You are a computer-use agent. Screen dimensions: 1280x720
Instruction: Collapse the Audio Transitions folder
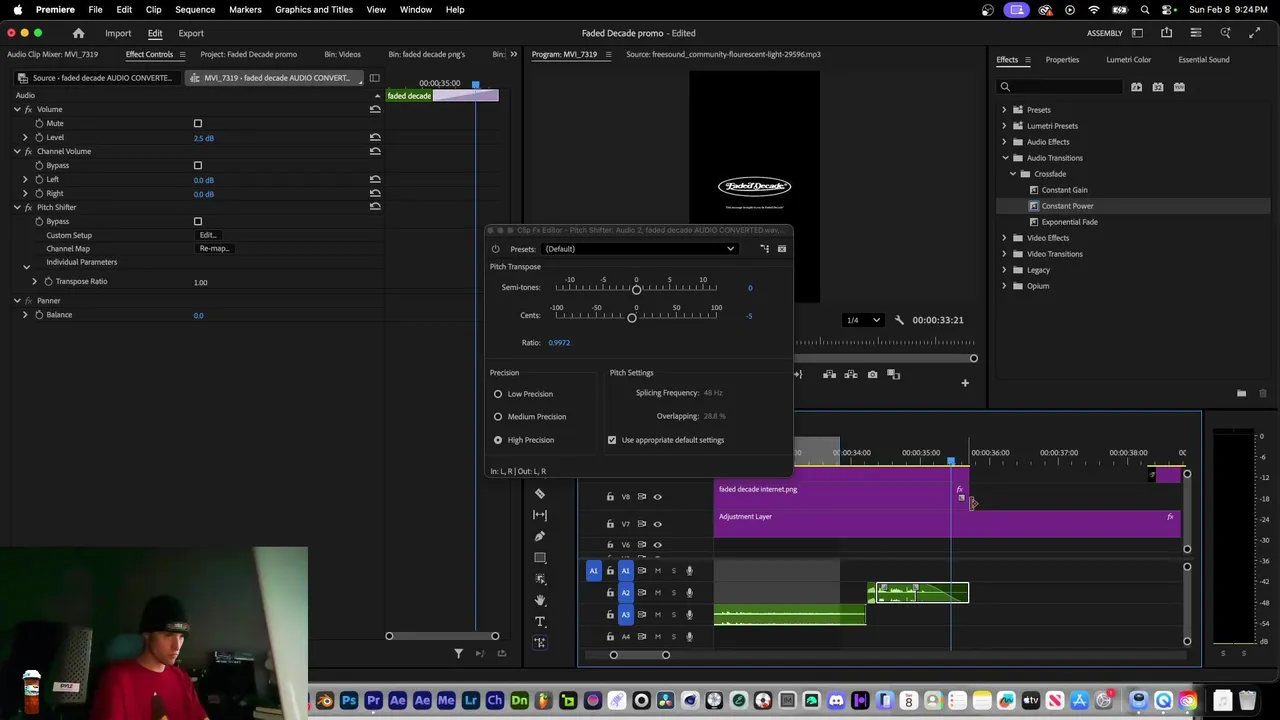point(1005,158)
